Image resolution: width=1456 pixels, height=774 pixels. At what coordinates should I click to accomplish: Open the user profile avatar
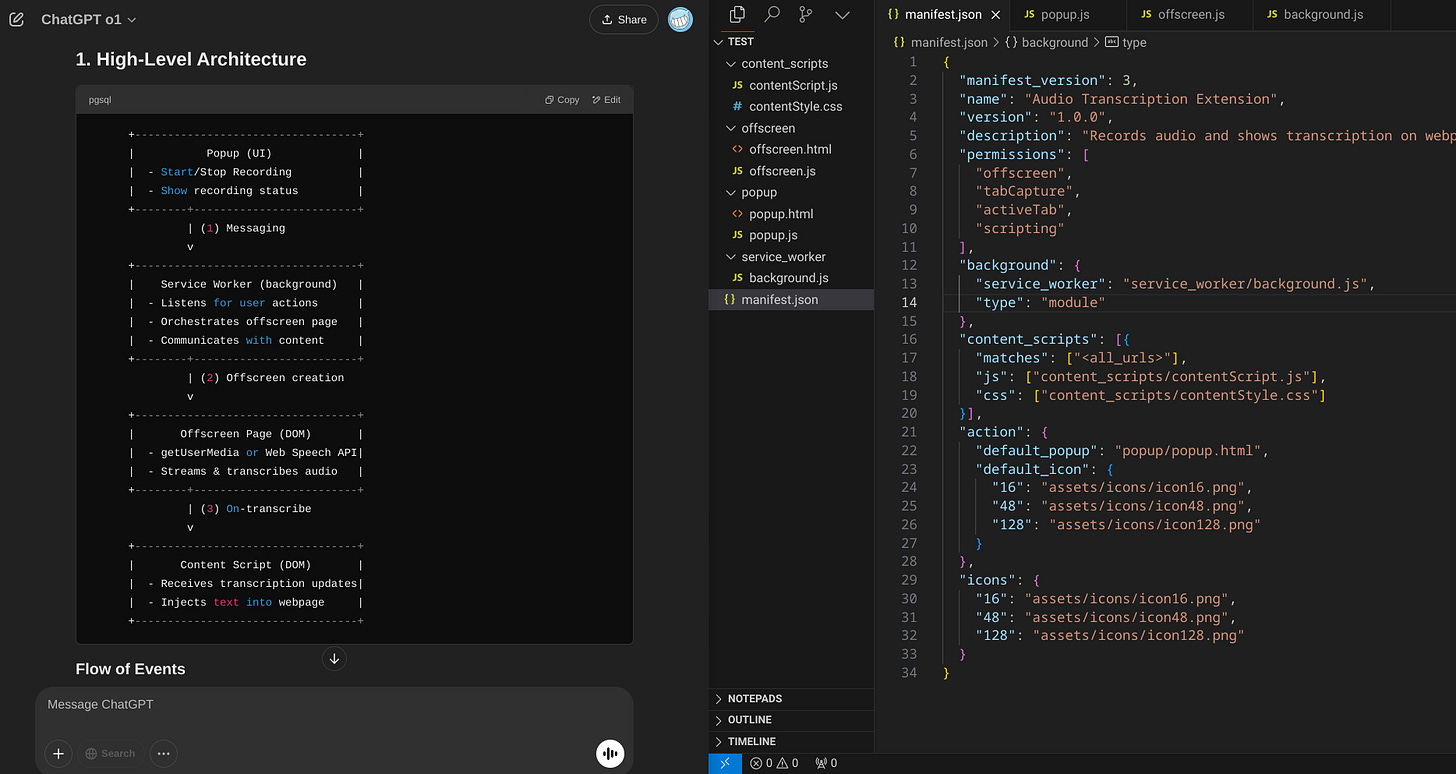(681, 19)
